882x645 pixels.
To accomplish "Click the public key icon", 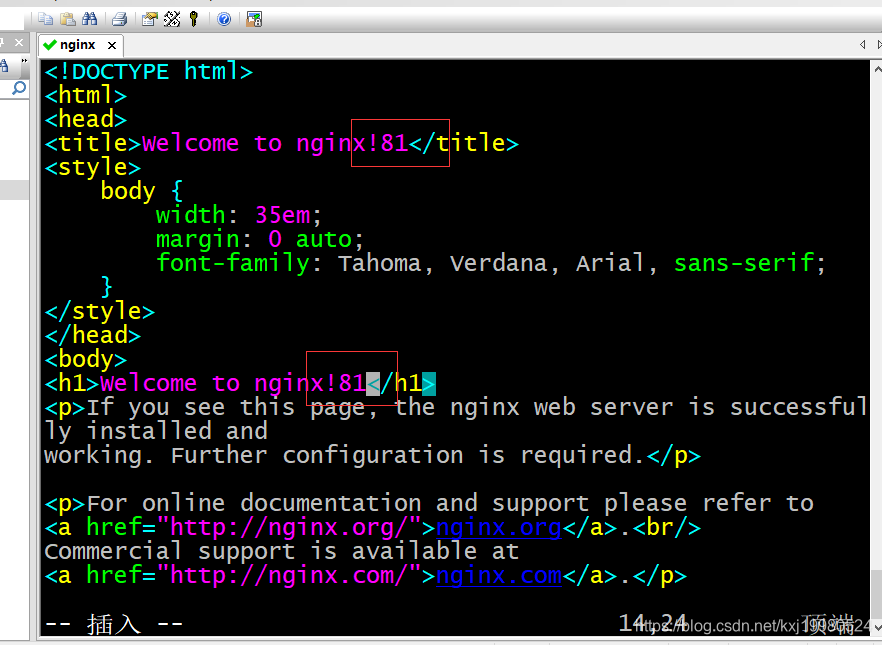I will pyautogui.click(x=194, y=19).
